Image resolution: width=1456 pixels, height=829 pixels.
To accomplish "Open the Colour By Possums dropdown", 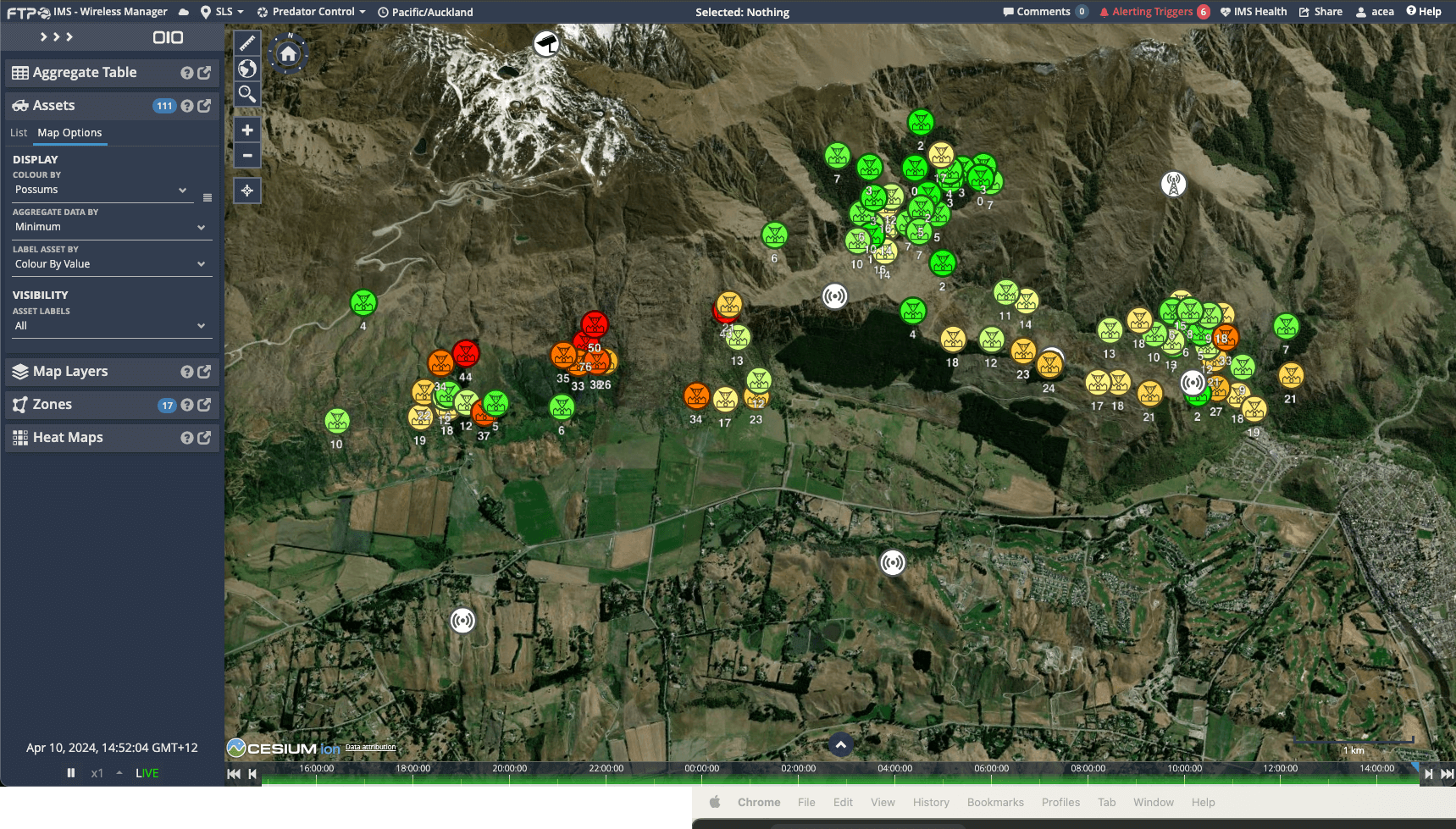I will [100, 190].
